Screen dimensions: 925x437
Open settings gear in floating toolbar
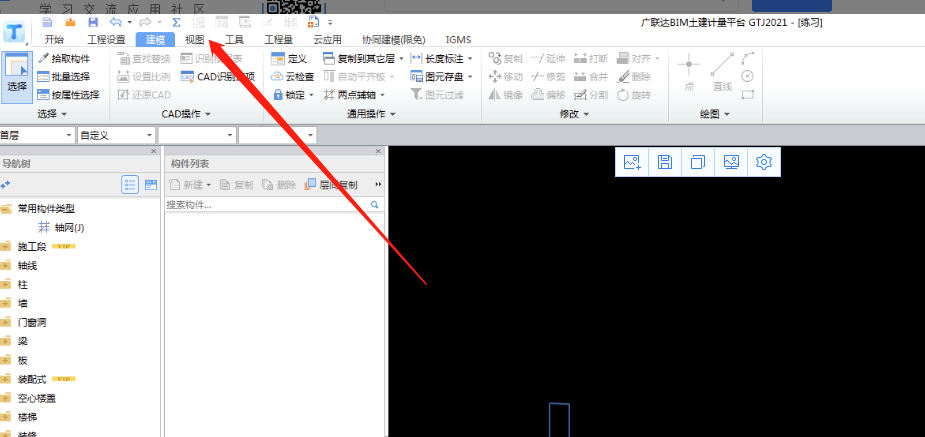pos(764,162)
